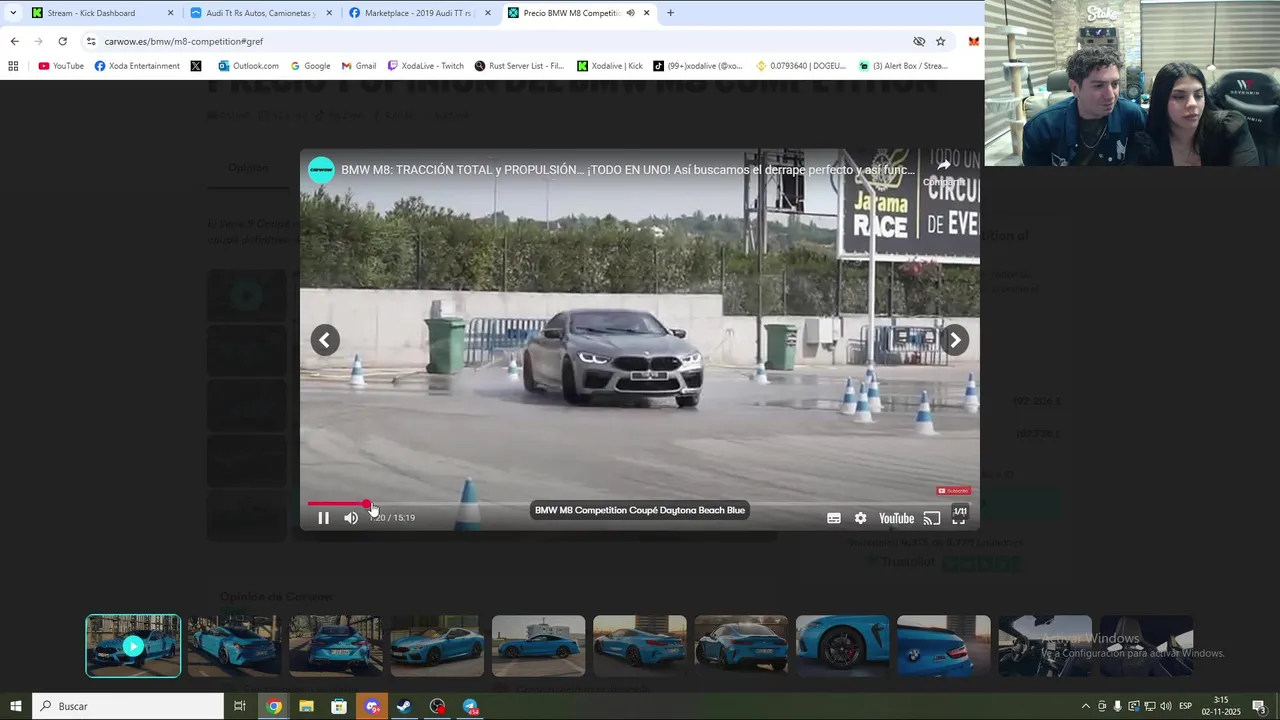The height and width of the screenshot is (720, 1280).
Task: Open the apps grid in bookmarks bar
Action: (x=13, y=66)
